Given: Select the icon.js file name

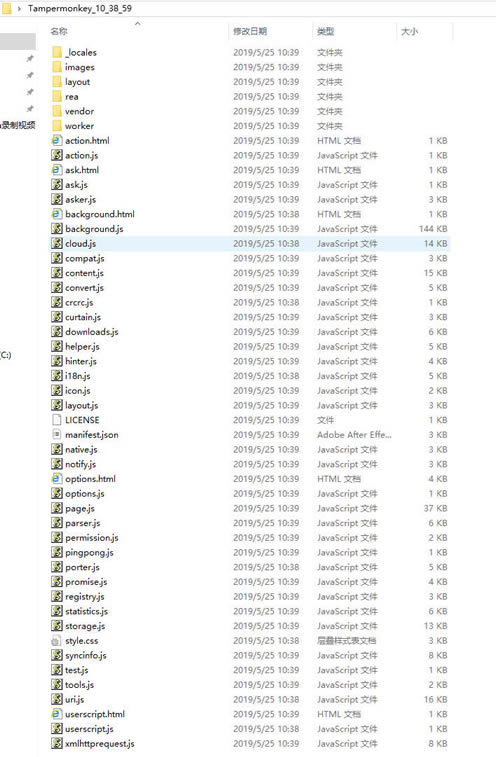Looking at the screenshot, I should pyautogui.click(x=78, y=391).
